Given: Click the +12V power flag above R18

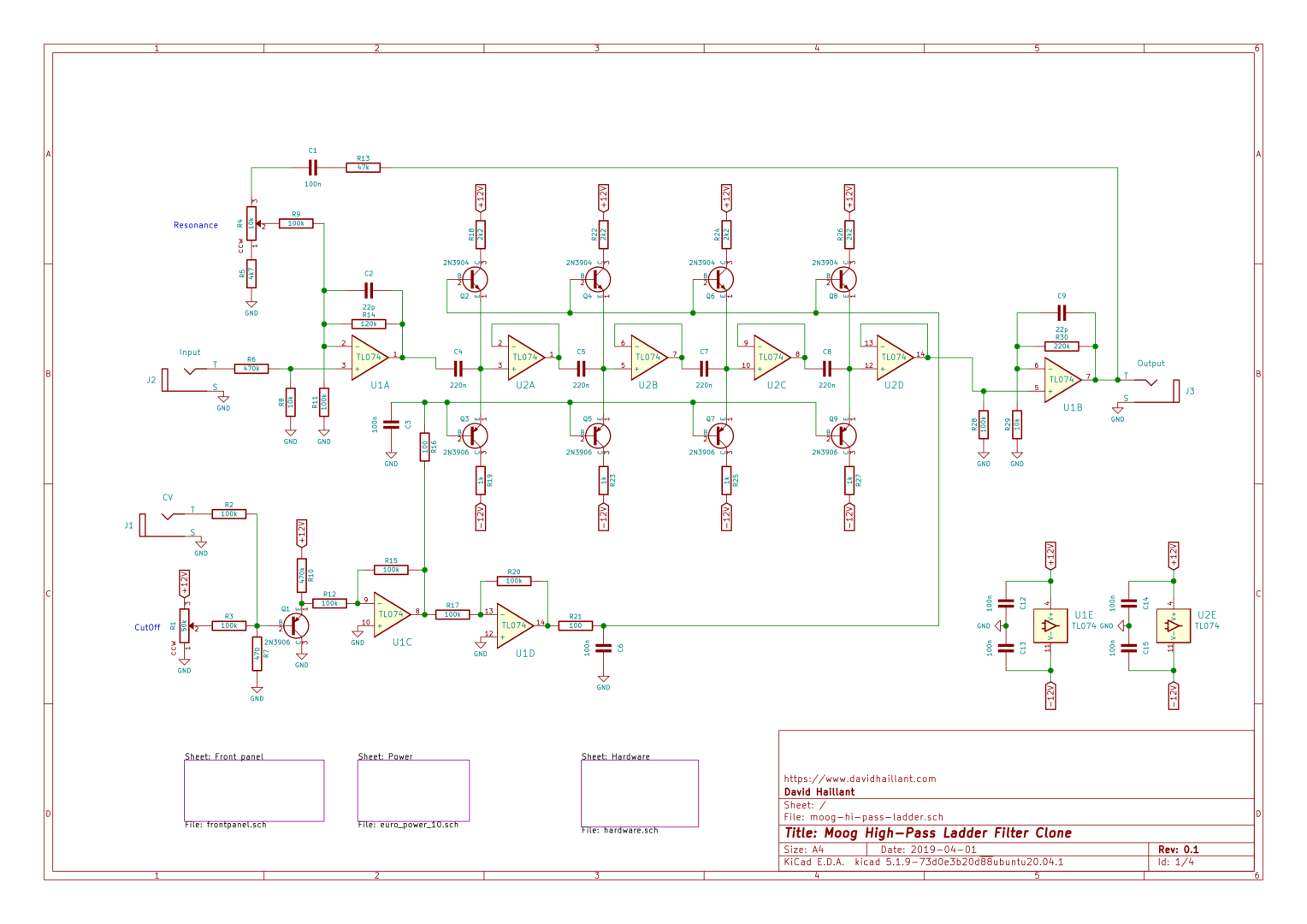Looking at the screenshot, I should point(481,198).
